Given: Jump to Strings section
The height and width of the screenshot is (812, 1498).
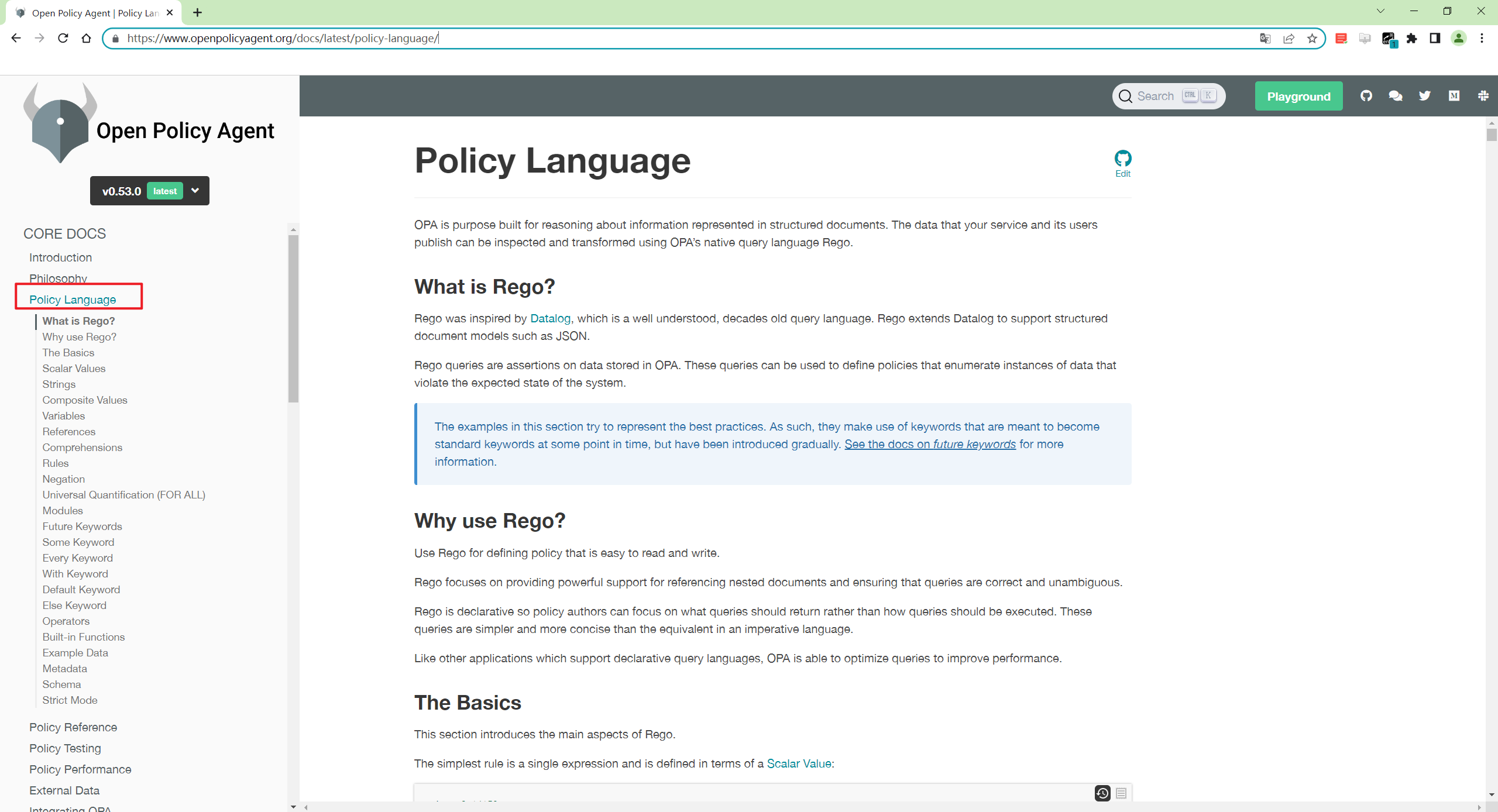Looking at the screenshot, I should click(59, 384).
